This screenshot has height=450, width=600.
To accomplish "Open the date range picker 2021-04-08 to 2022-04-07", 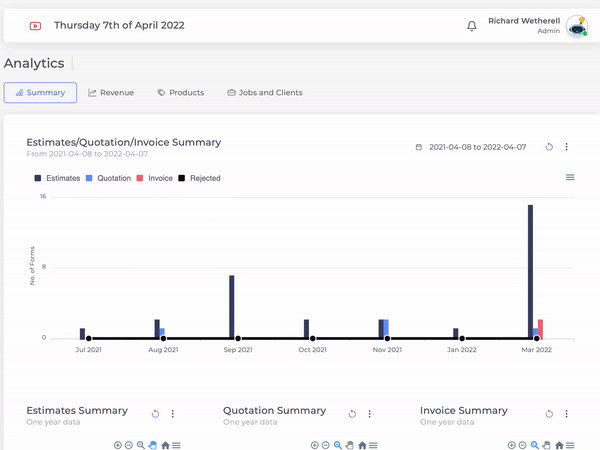I will (x=471, y=147).
